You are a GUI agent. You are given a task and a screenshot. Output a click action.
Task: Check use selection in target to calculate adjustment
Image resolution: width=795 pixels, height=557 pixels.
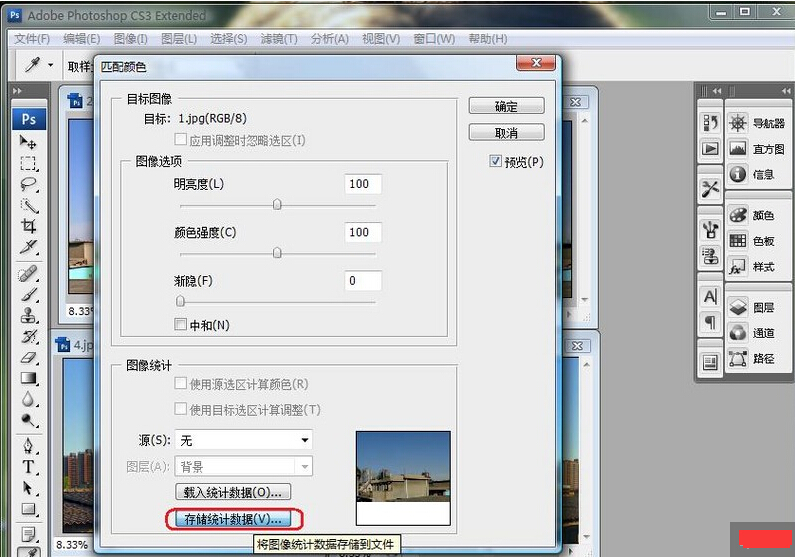pyautogui.click(x=180, y=409)
